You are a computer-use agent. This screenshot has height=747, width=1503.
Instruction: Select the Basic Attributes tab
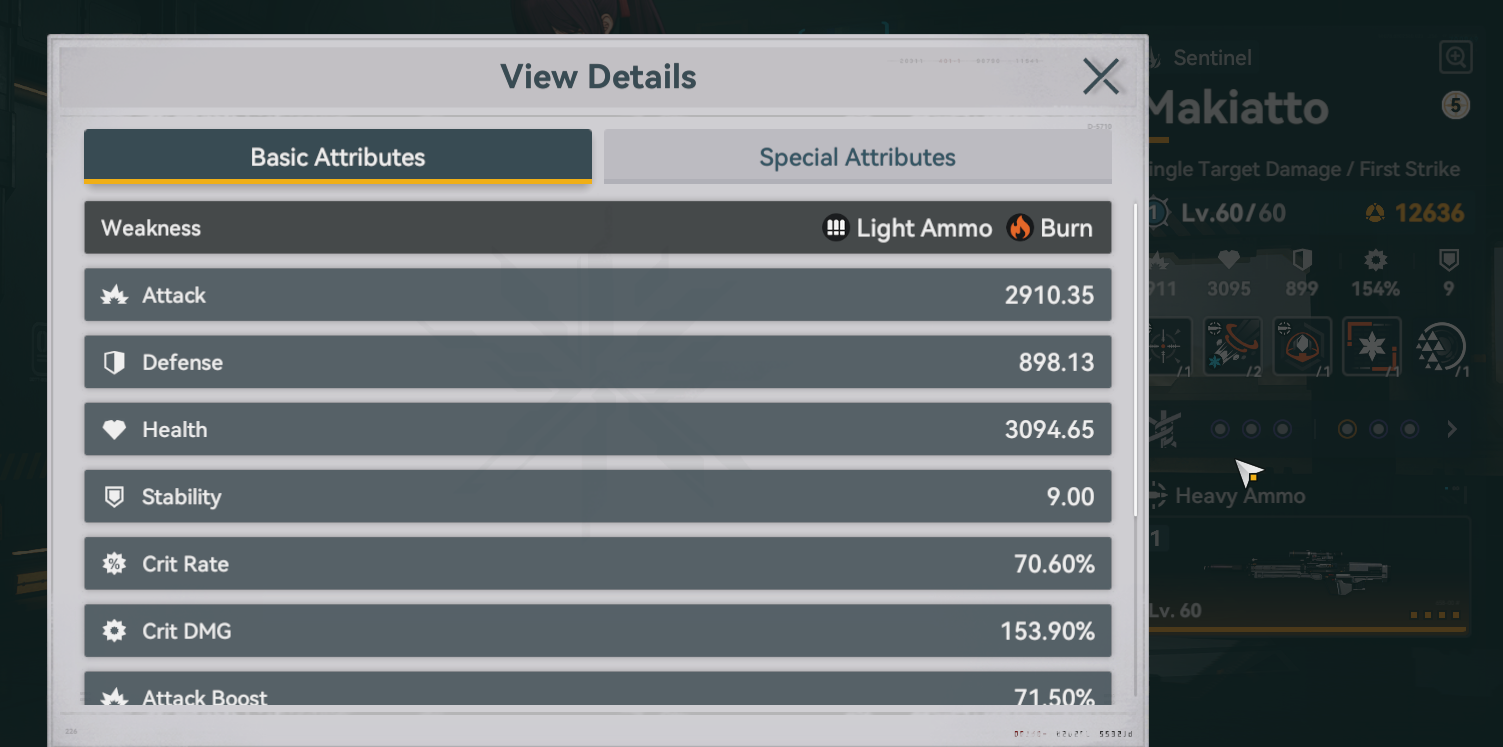point(338,156)
